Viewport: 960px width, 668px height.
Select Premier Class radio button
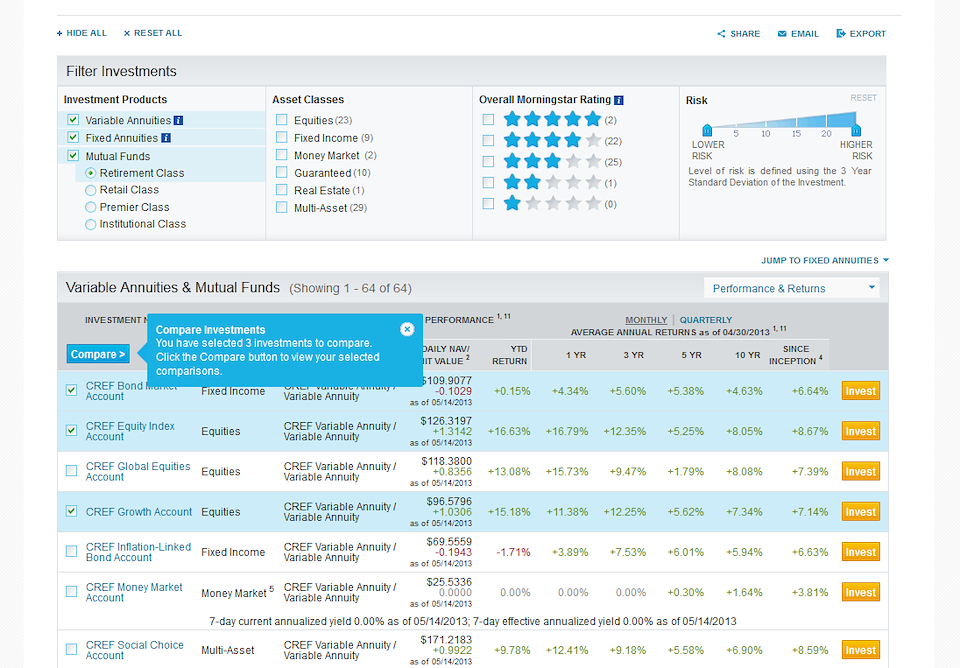point(91,208)
